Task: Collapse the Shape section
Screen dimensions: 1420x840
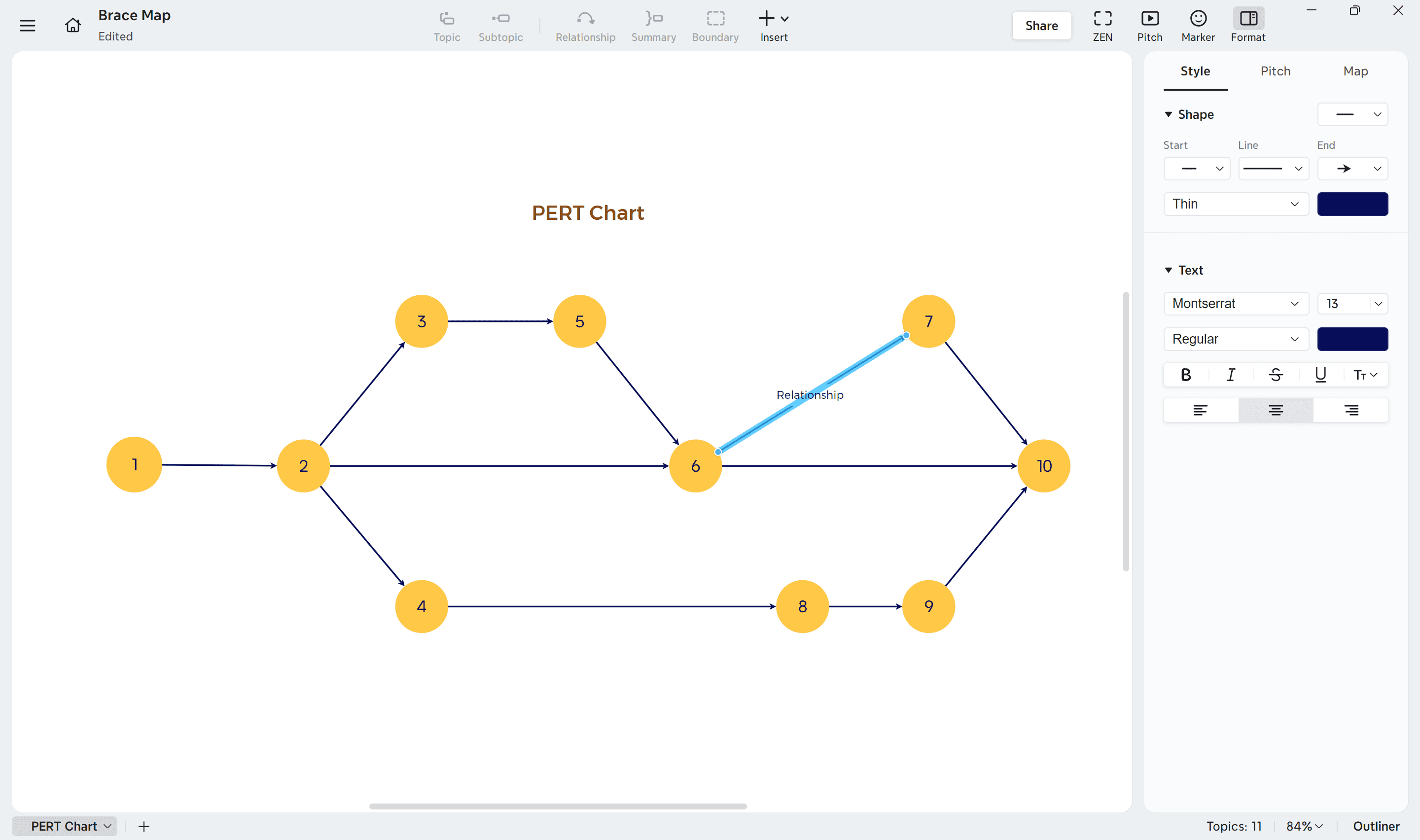Action: (x=1169, y=114)
